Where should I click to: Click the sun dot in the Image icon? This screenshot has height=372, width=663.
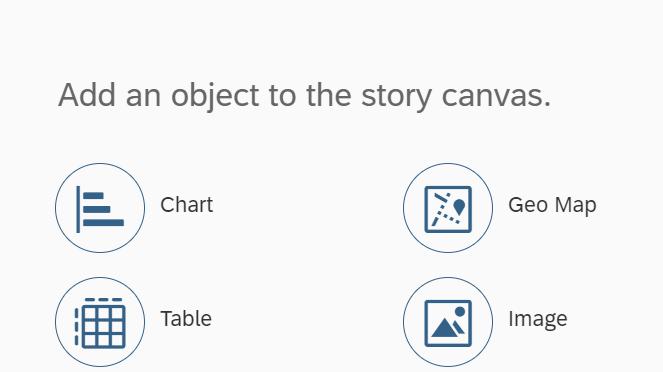460,312
